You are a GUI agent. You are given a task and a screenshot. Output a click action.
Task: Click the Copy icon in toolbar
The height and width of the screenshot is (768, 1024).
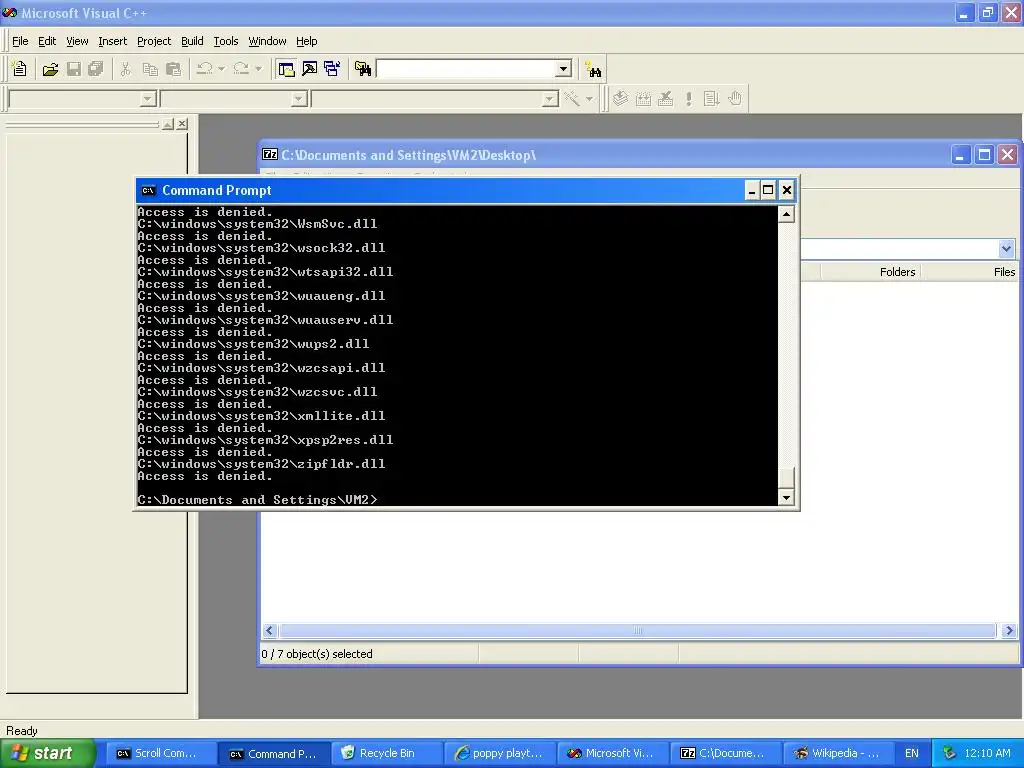[150, 69]
